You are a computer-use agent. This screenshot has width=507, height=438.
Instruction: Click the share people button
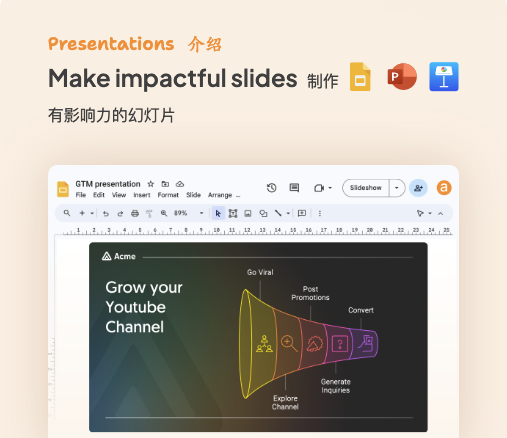click(418, 188)
